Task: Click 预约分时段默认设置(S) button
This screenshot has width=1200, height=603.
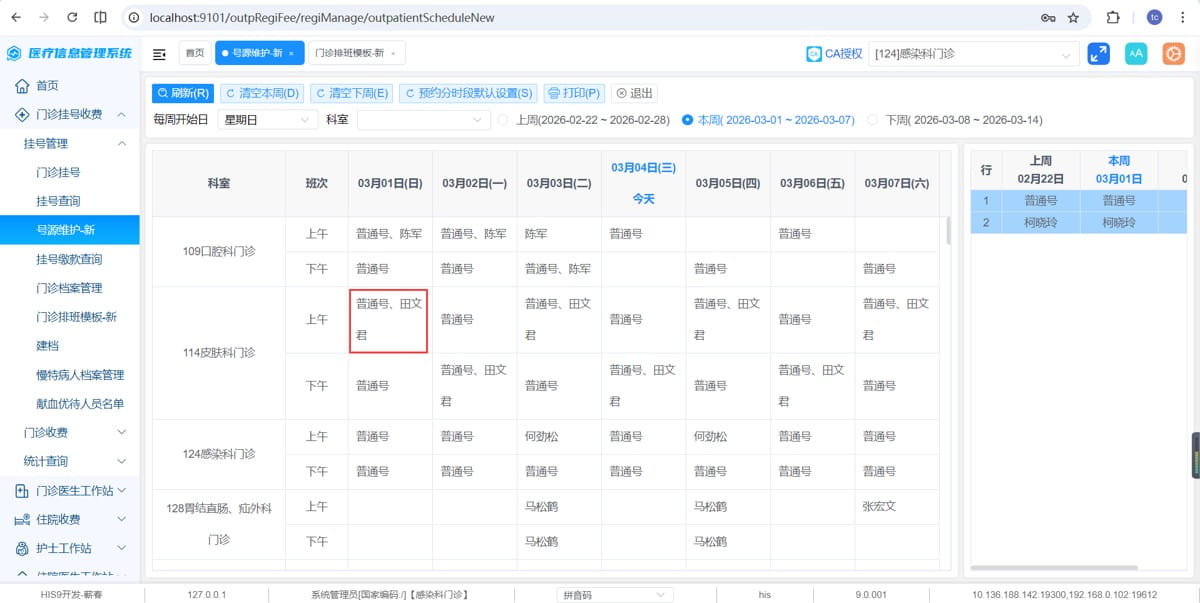Action: pyautogui.click(x=468, y=93)
